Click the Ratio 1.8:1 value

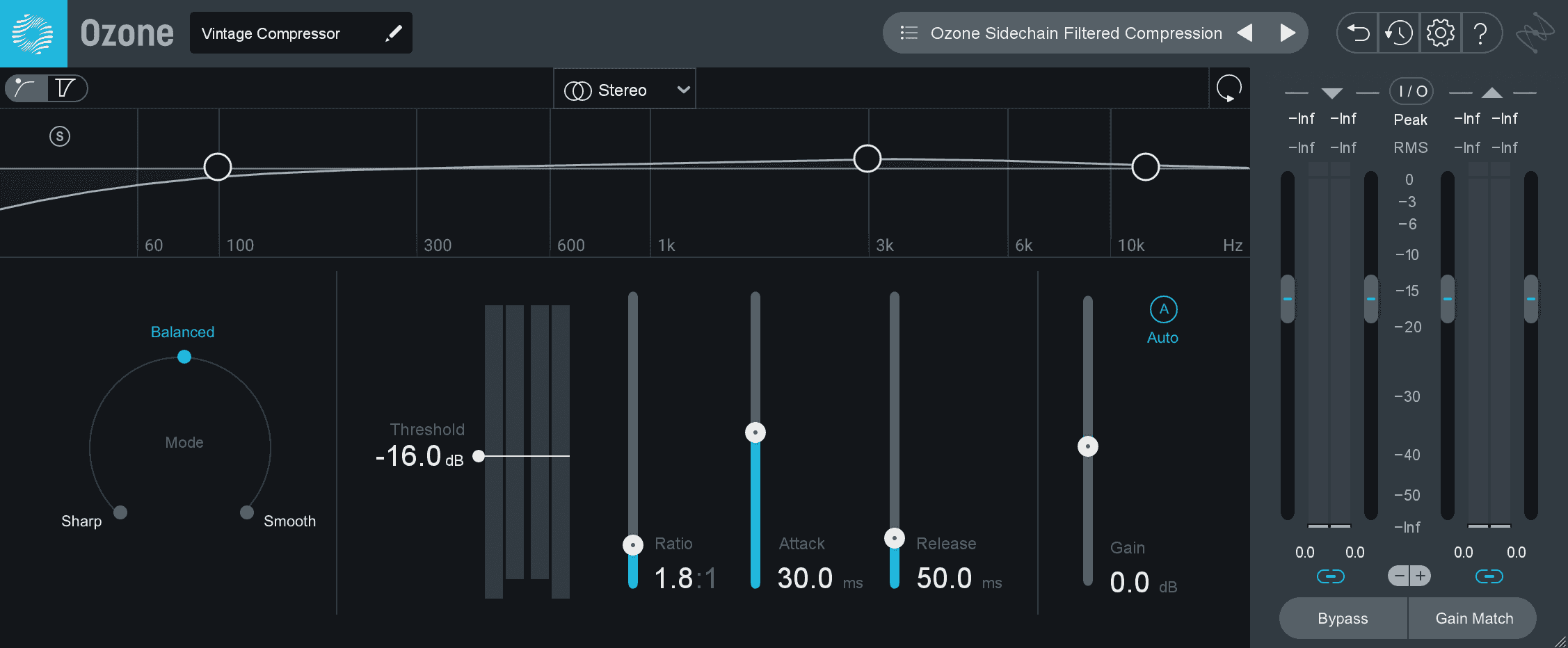coord(685,578)
